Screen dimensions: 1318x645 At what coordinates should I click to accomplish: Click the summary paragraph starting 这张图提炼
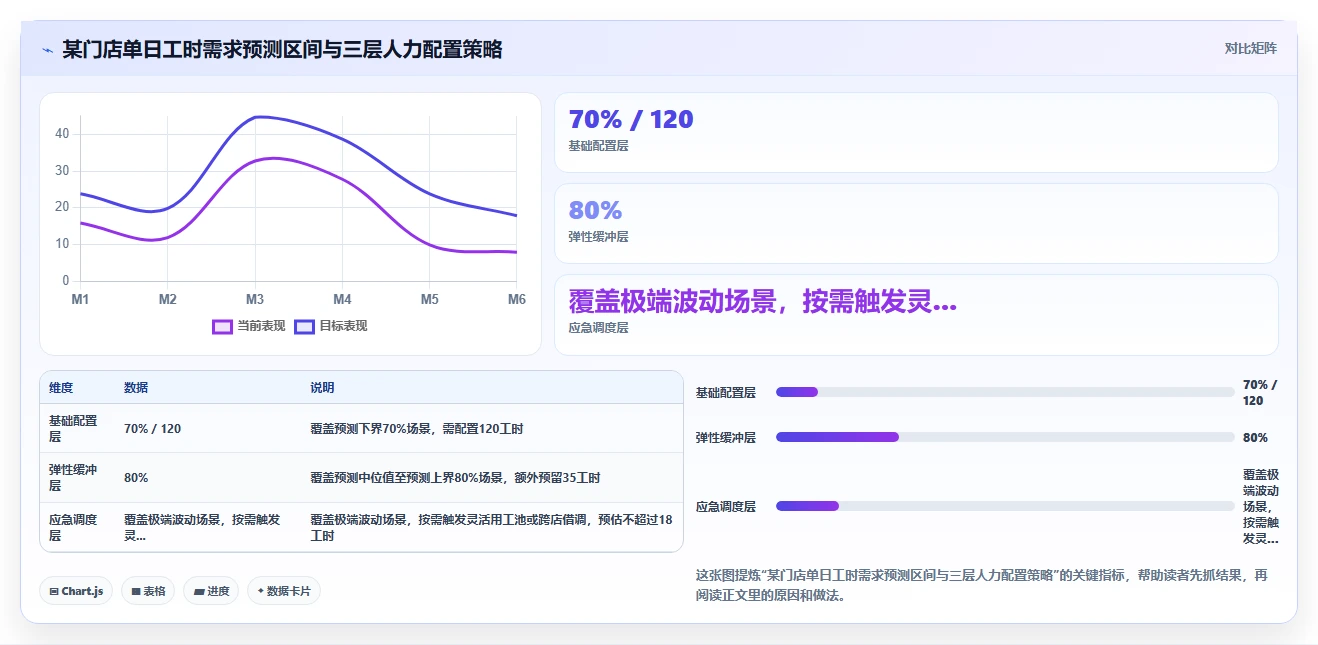tap(982, 585)
